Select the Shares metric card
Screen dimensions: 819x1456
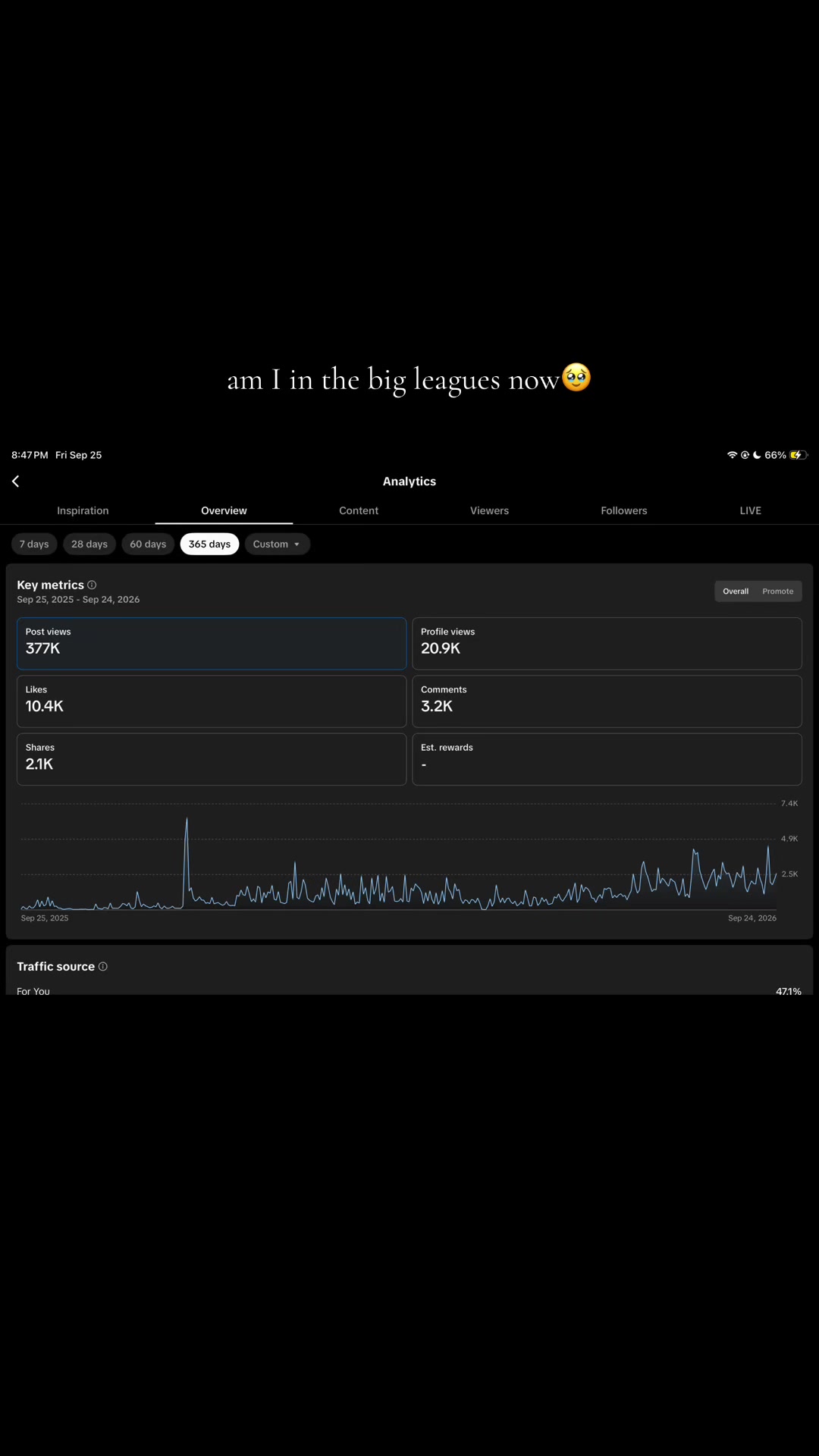(x=212, y=759)
